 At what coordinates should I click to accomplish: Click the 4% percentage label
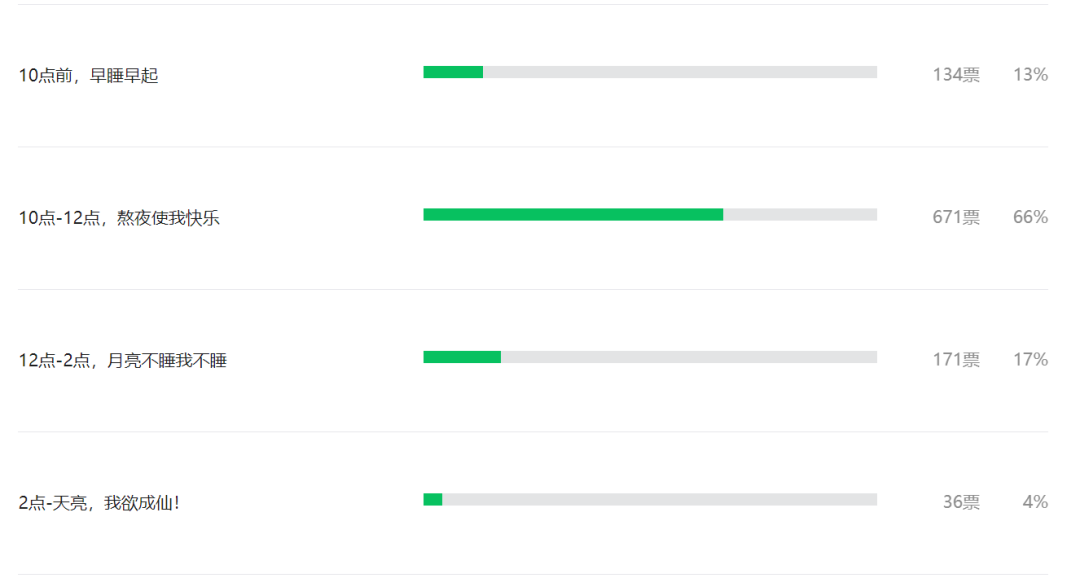1035,502
